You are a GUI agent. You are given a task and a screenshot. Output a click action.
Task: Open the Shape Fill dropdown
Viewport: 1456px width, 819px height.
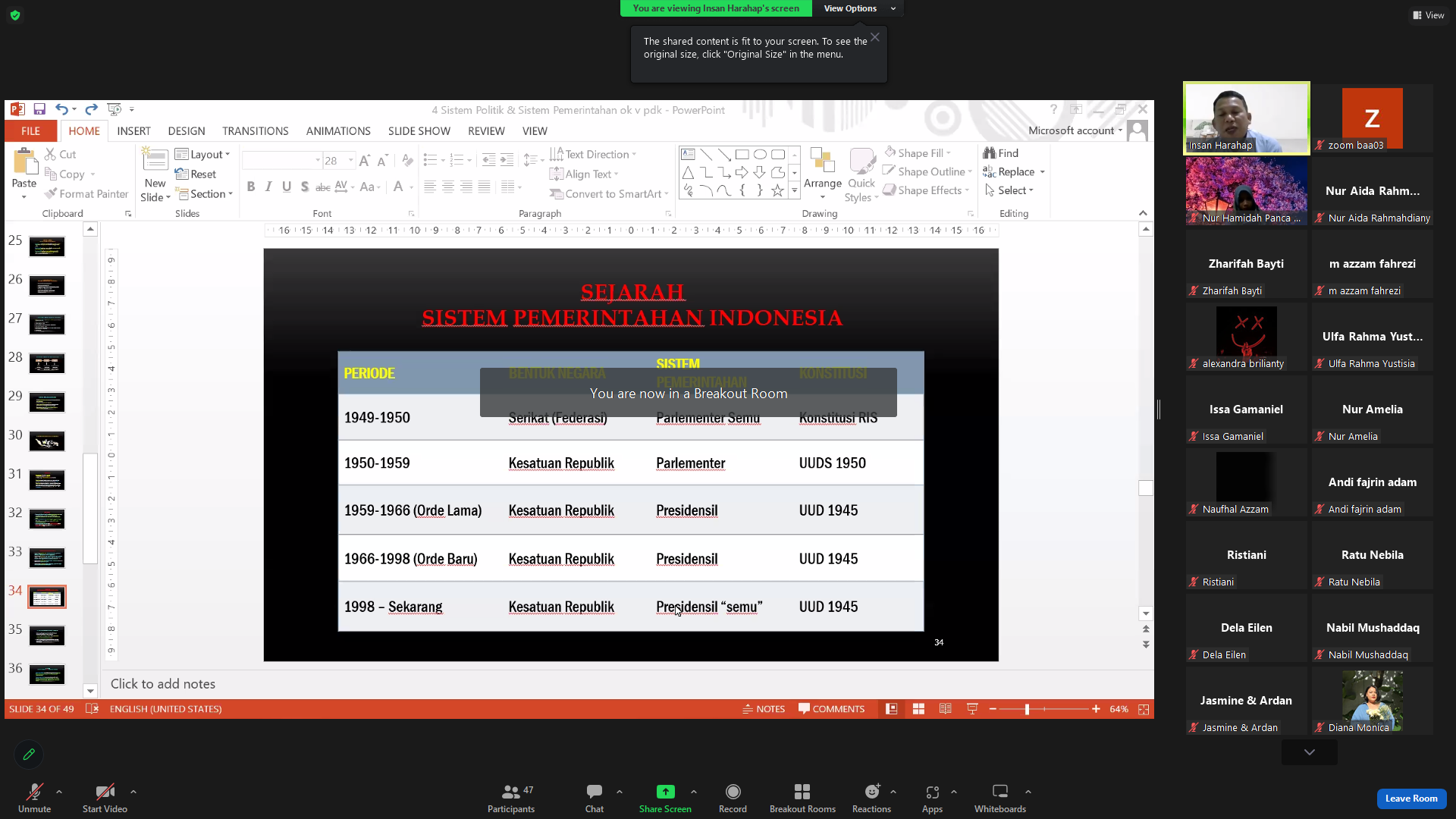pos(918,153)
